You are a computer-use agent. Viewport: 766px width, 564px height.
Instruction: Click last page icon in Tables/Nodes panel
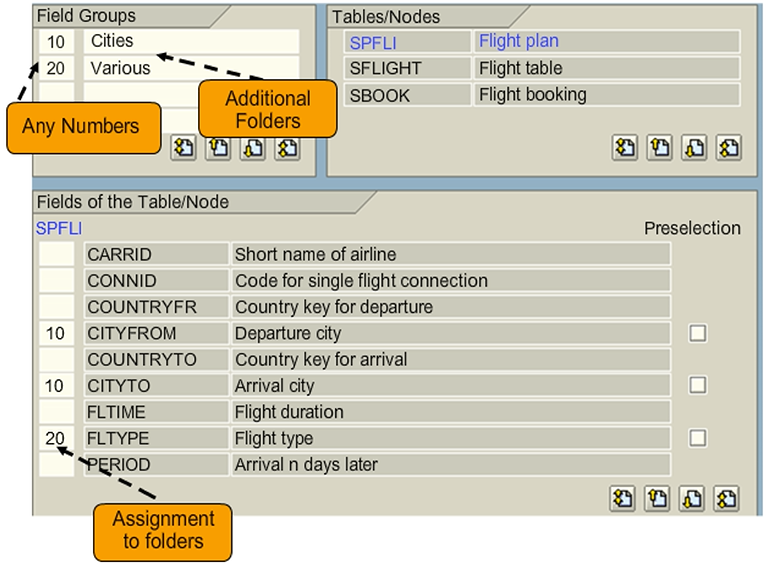[729, 148]
